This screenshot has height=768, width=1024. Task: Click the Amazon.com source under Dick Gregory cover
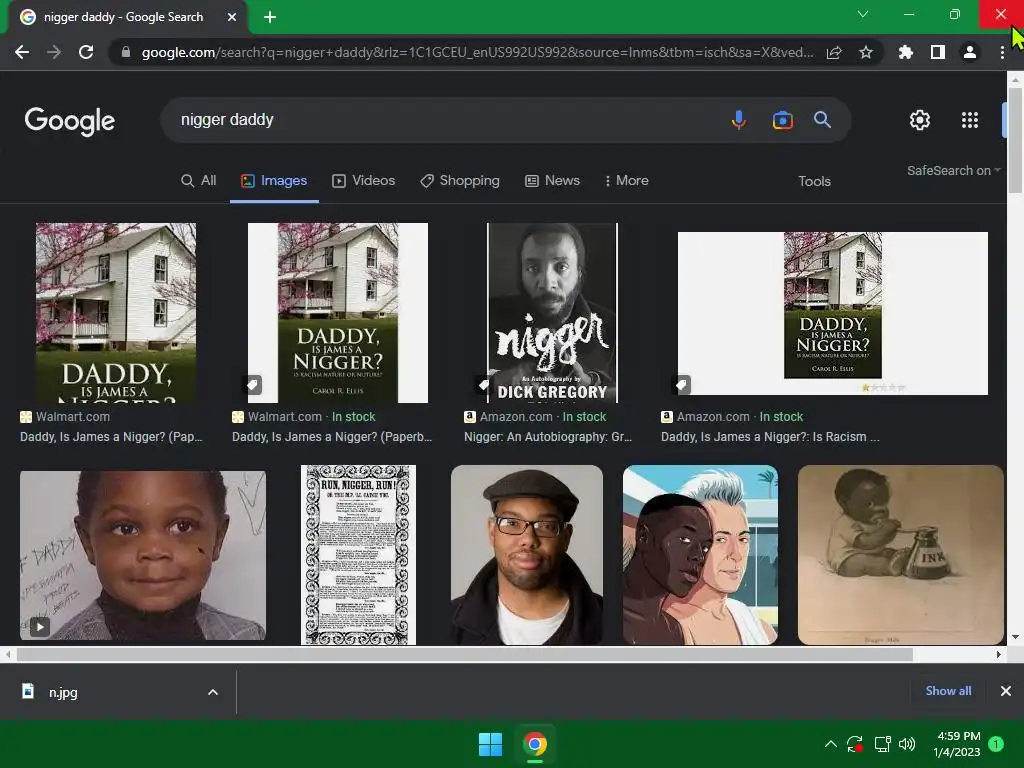pos(535,417)
